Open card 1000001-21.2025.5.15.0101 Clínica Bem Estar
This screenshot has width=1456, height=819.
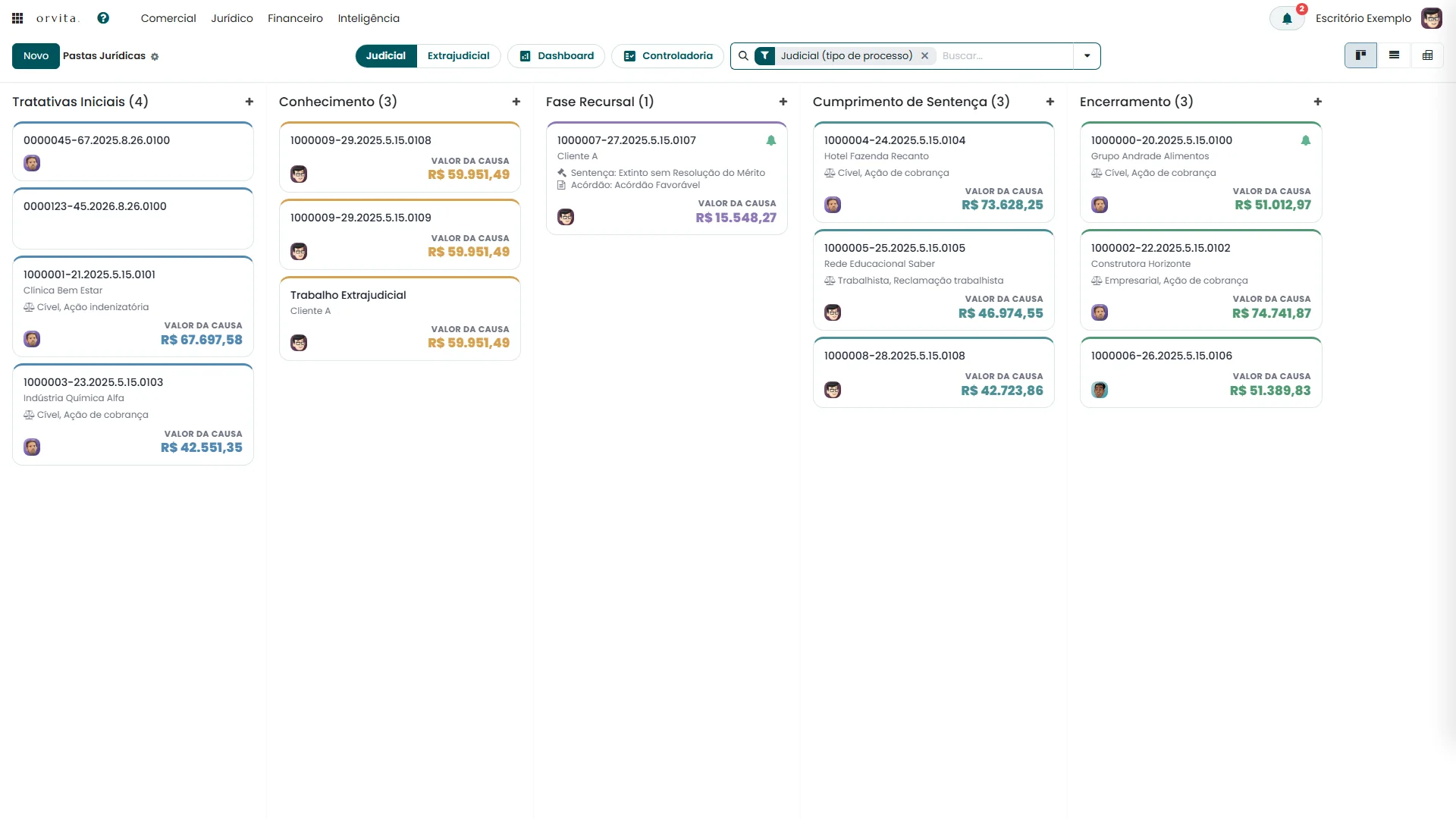point(133,306)
